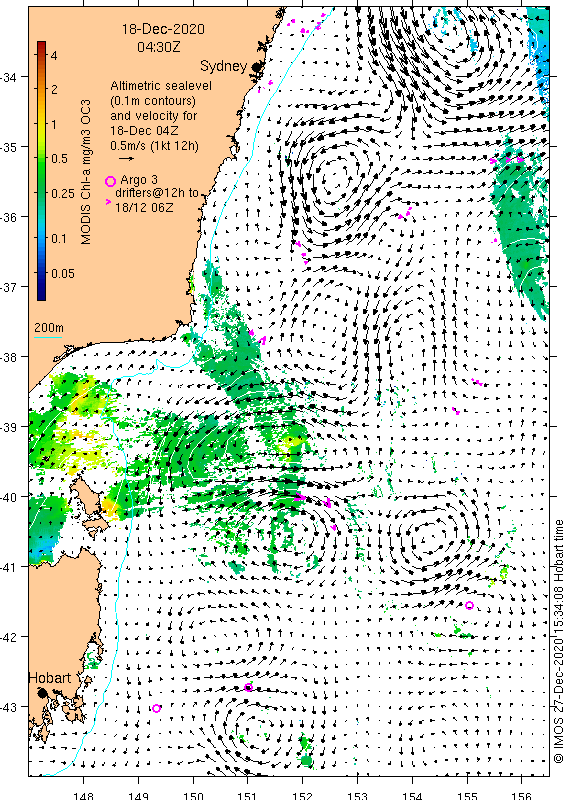
Task: Click the latitude axis label "-35"
Action: pyautogui.click(x=8, y=147)
